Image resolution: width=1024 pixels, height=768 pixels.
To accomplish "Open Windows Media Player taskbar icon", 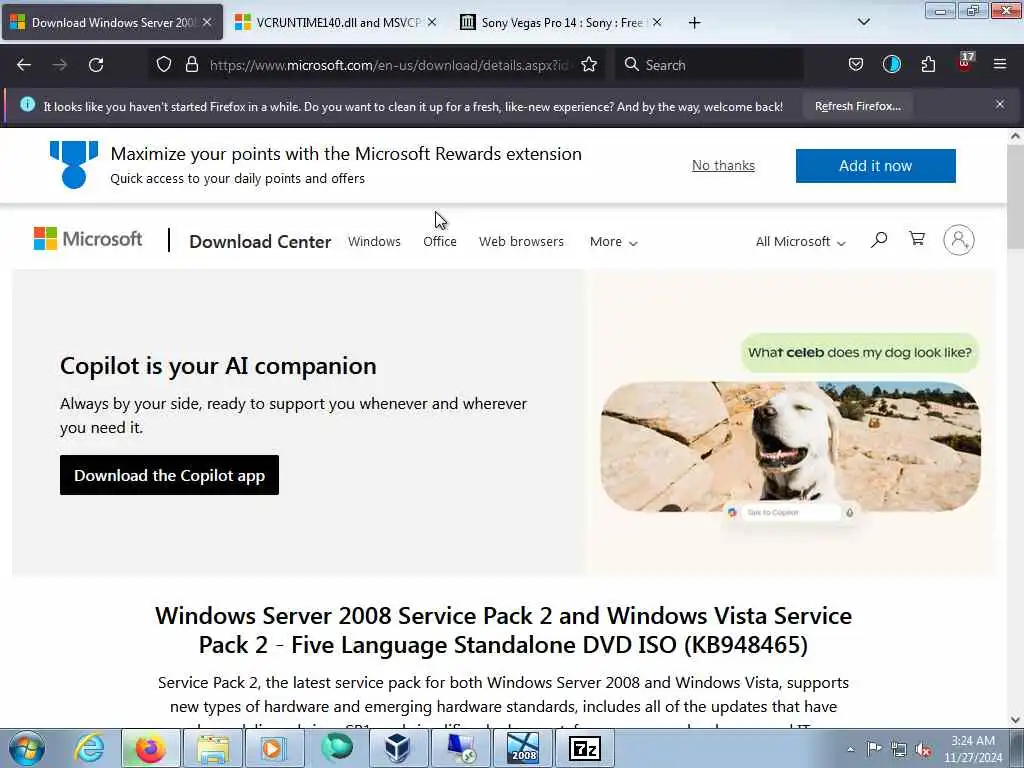I will 273,748.
